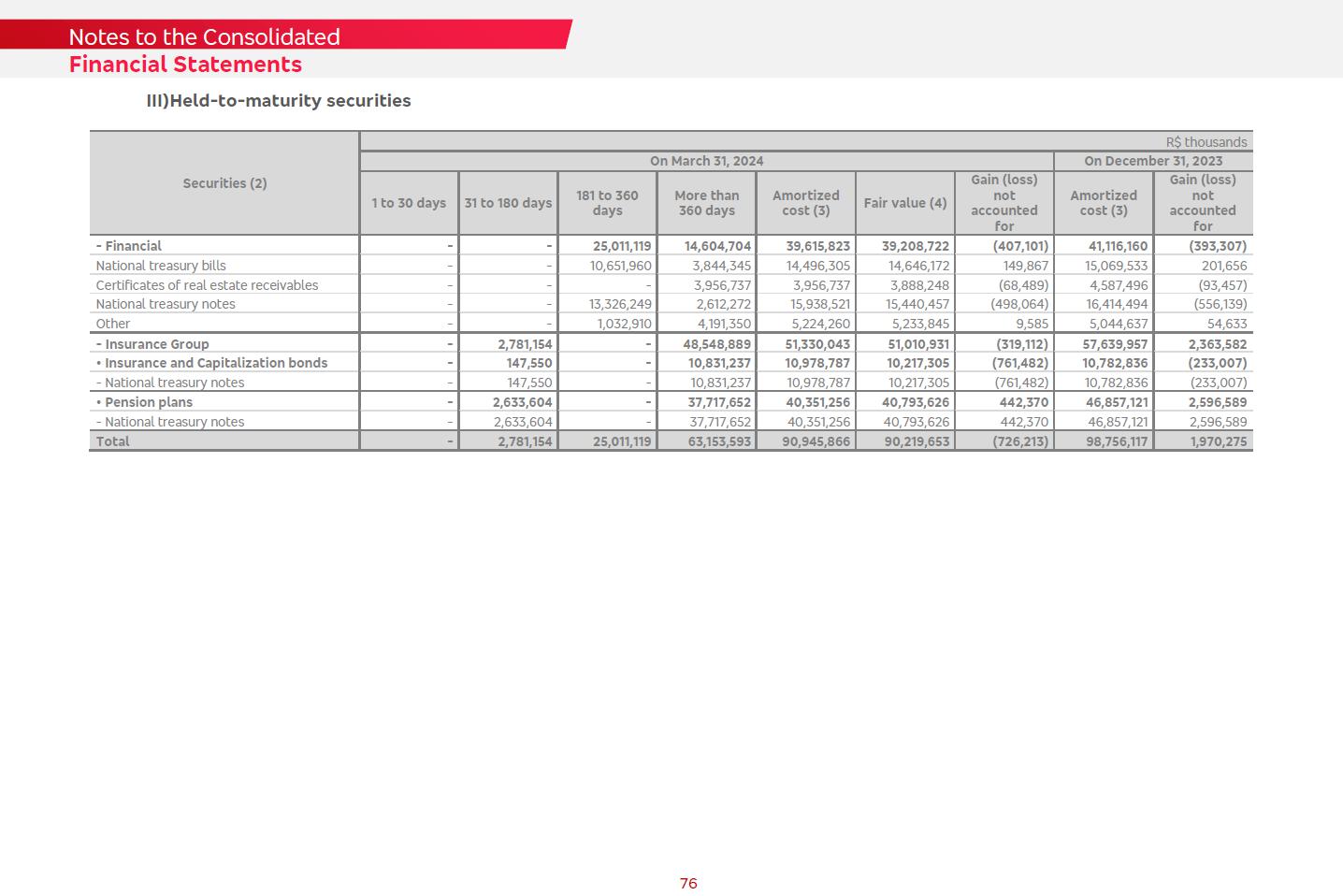Image resolution: width=1343 pixels, height=896 pixels.
Task: Select the 'National treasury bills' row label
Action: [x=161, y=266]
